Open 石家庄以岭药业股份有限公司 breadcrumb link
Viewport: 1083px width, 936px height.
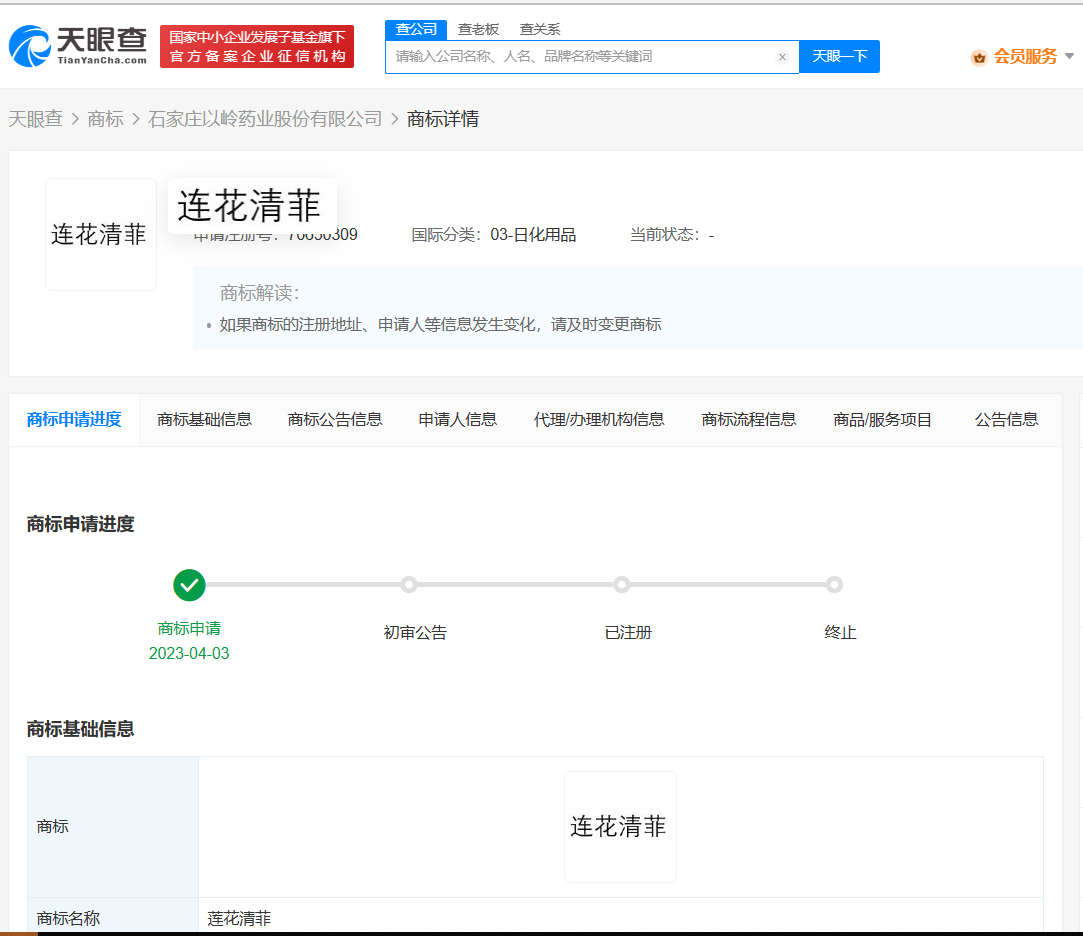click(265, 119)
